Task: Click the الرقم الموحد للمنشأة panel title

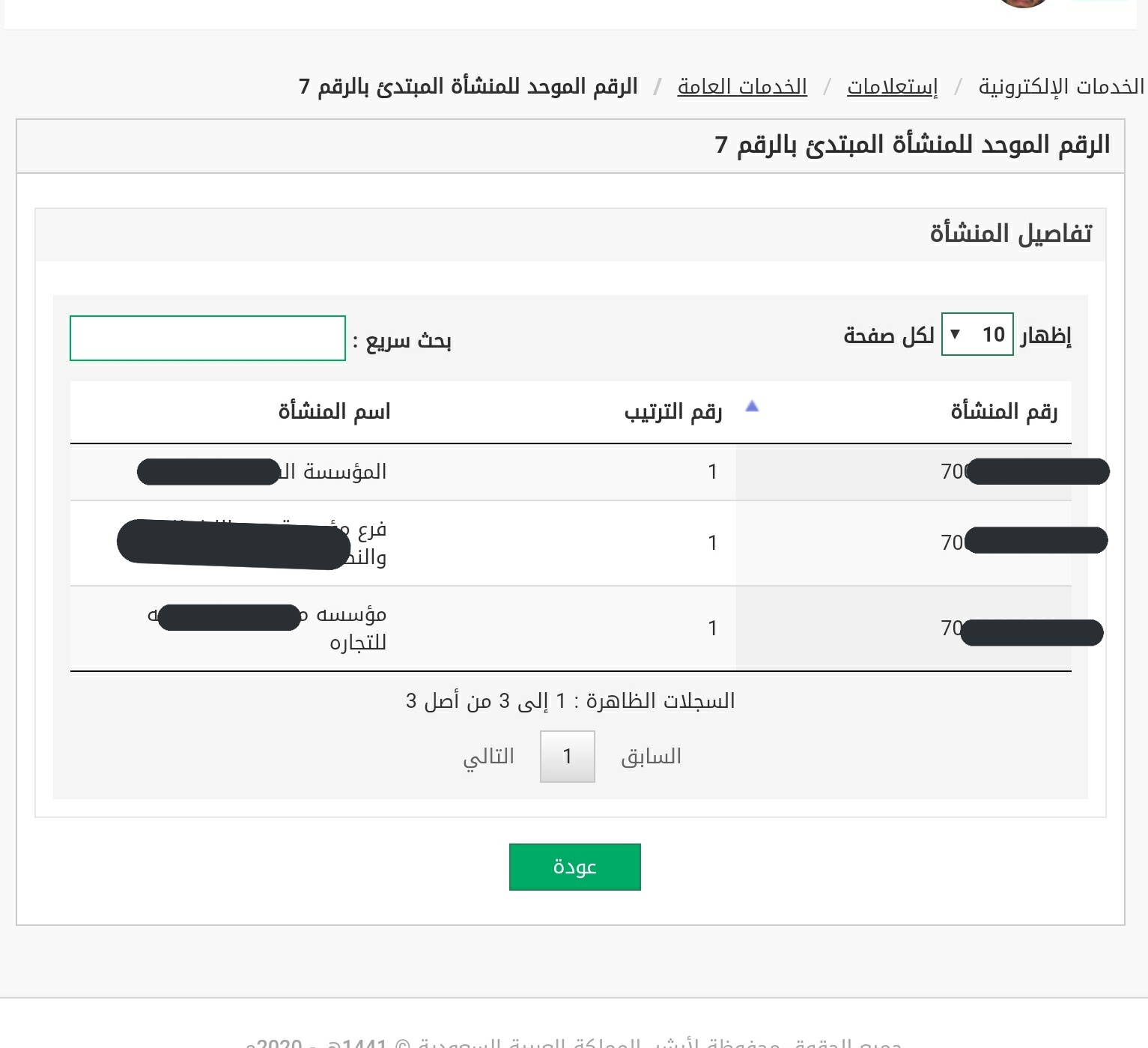Action: tap(912, 145)
